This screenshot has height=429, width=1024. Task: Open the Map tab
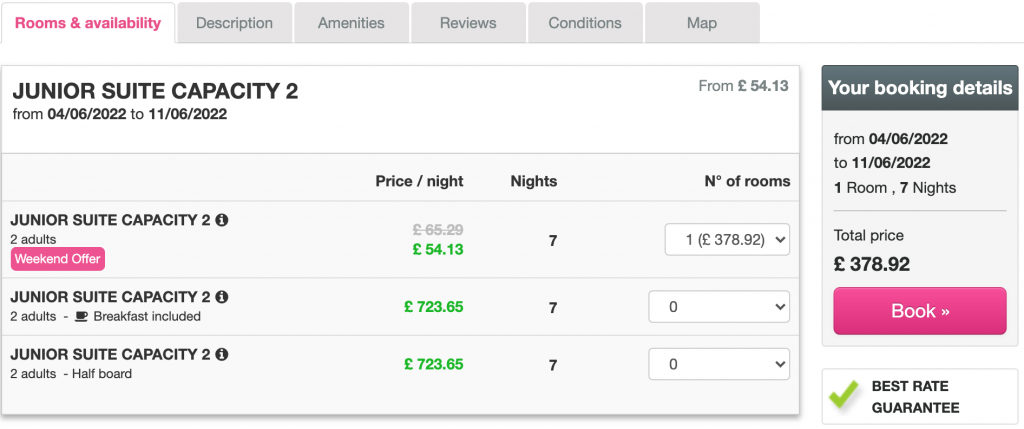(702, 23)
